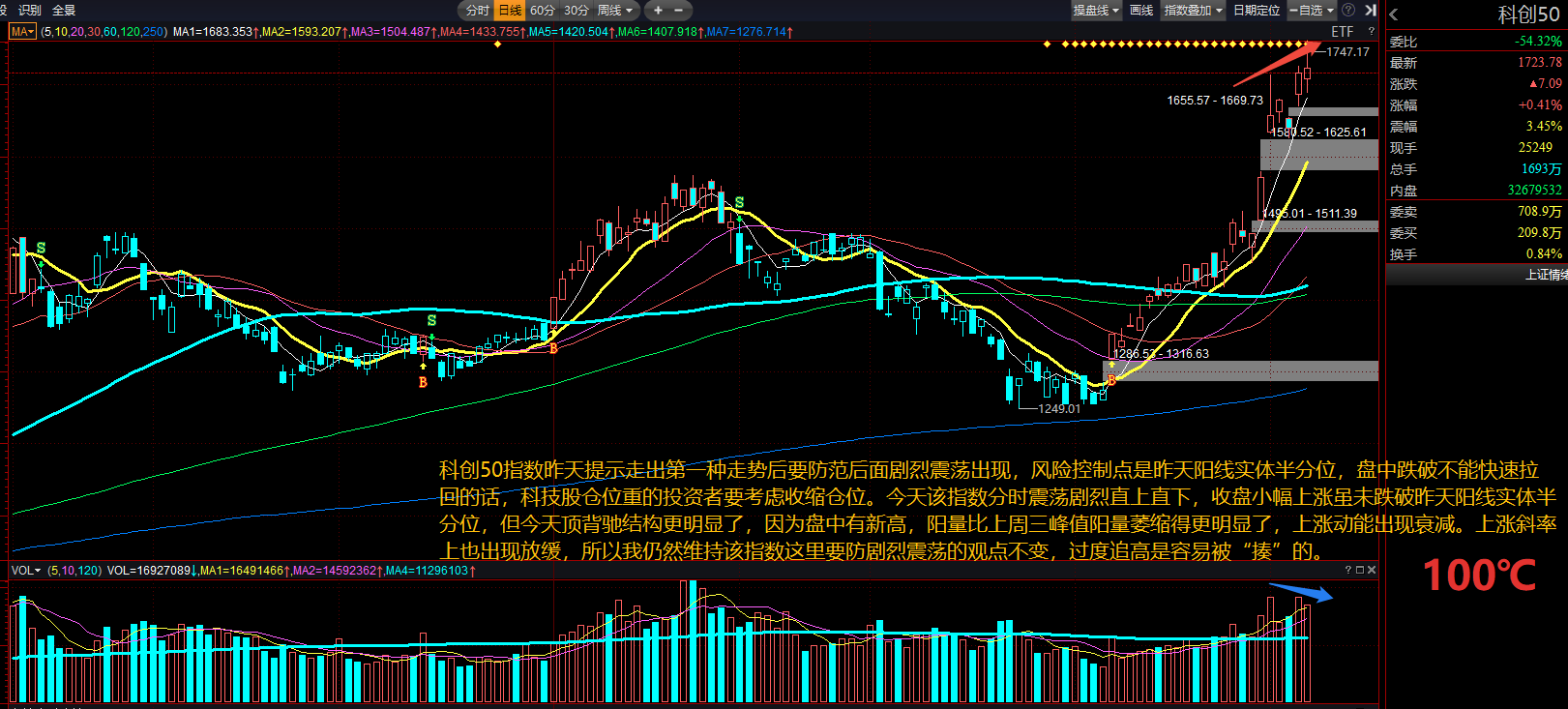This screenshot has height=709, width=1568.
Task: Zoom out the chart with minus button
Action: (678, 11)
